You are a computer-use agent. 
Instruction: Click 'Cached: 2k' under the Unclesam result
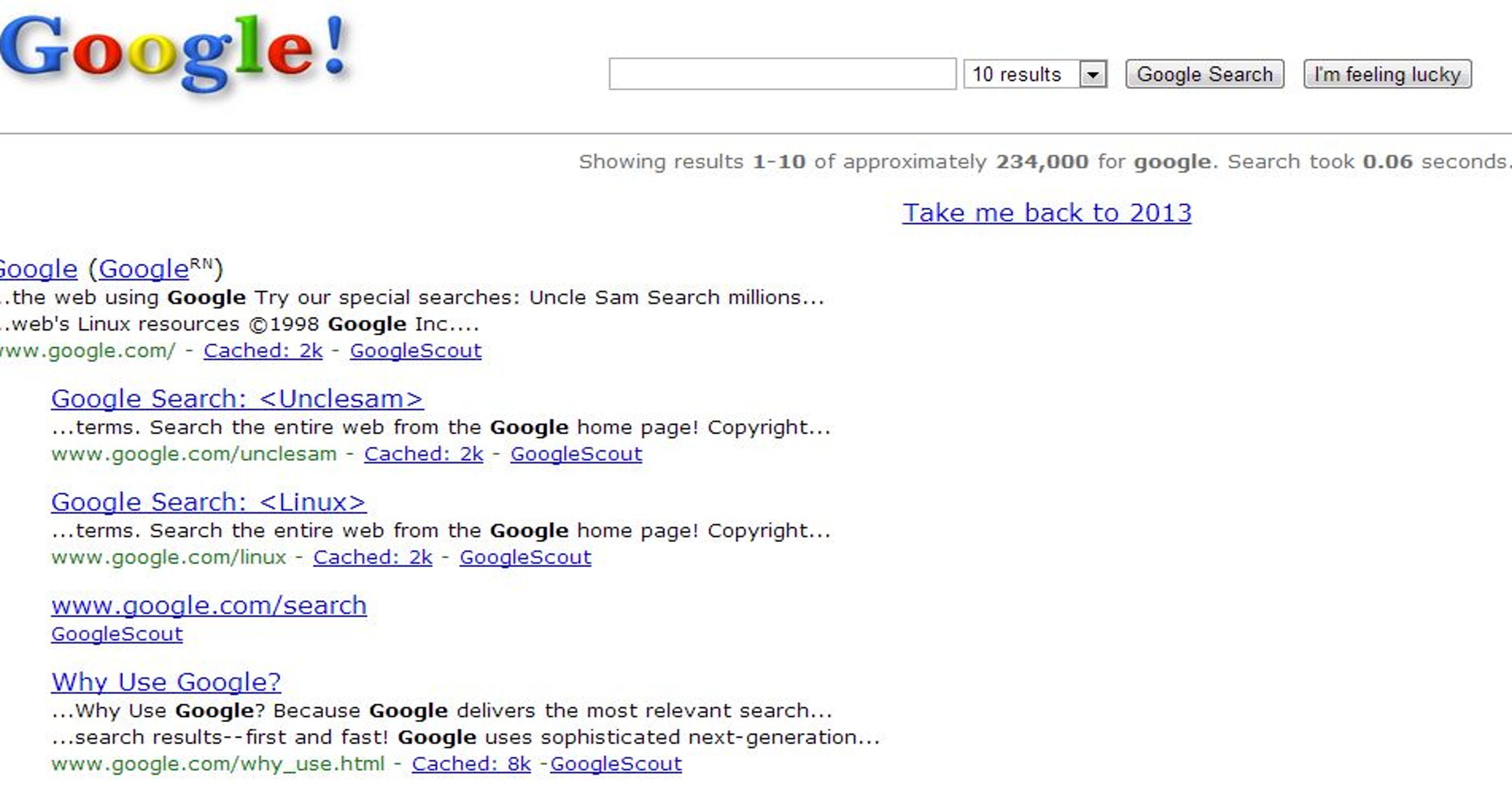coord(424,453)
